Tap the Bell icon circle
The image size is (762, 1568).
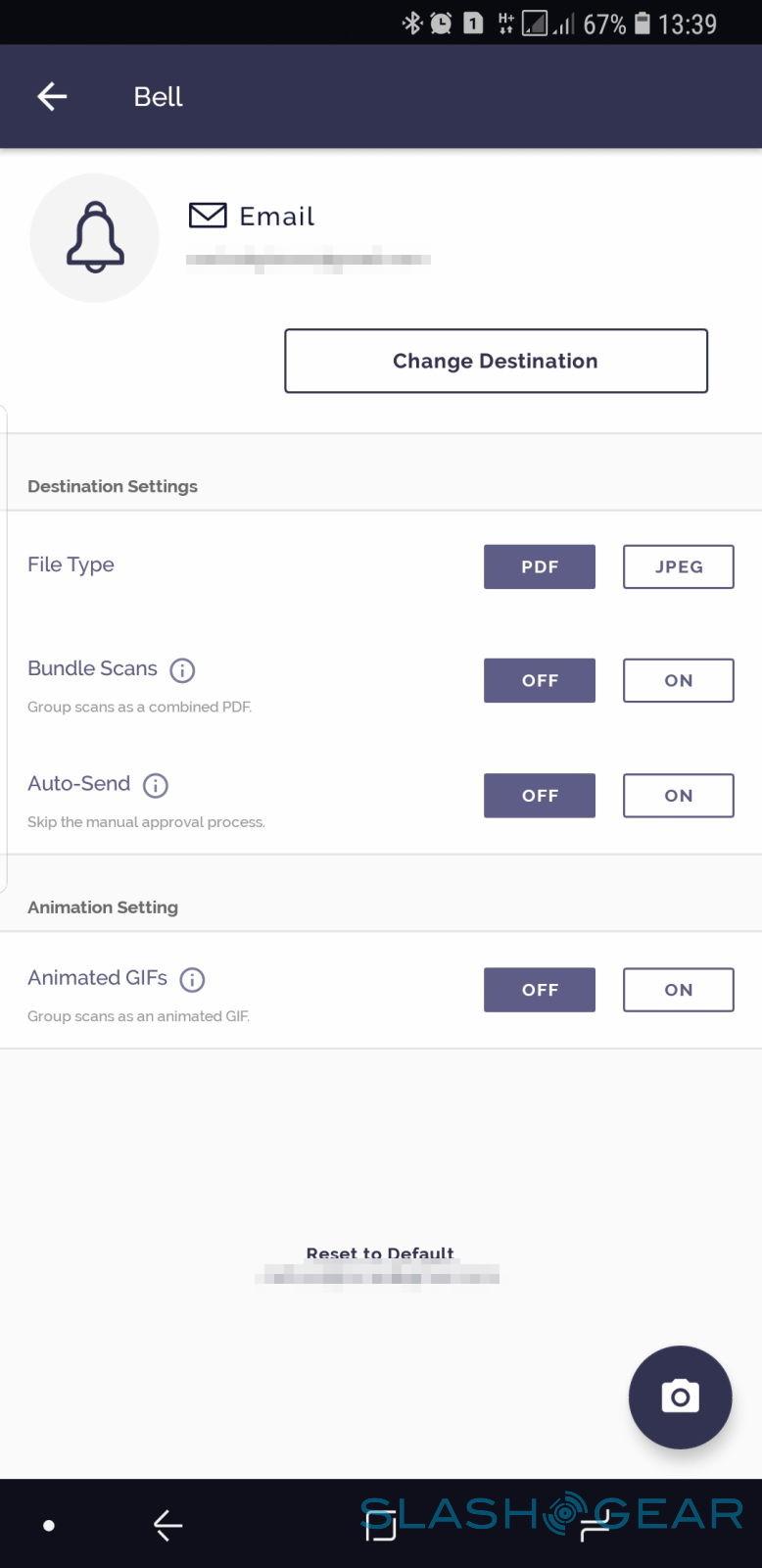click(x=95, y=238)
